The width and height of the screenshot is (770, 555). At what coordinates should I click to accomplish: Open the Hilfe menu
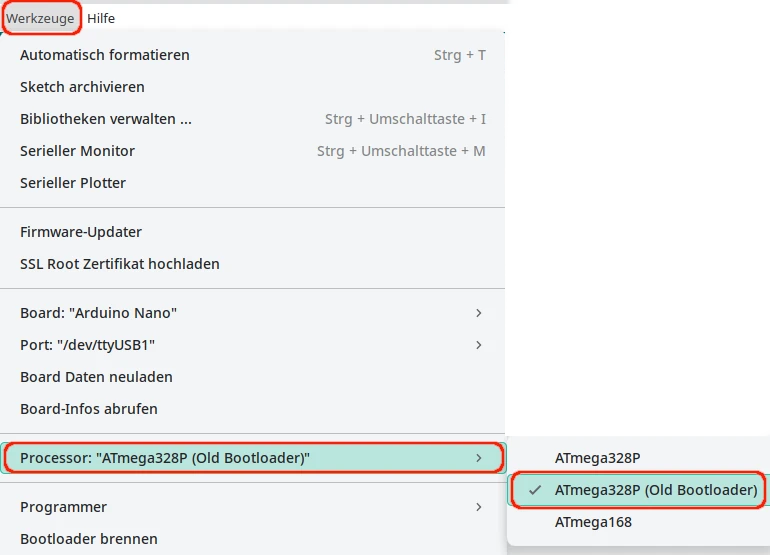[101, 18]
